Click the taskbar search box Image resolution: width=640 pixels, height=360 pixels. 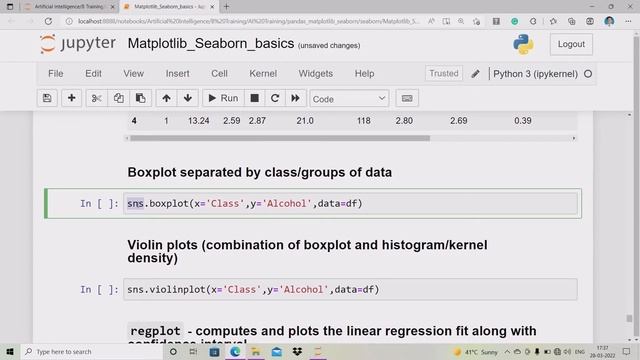91,351
